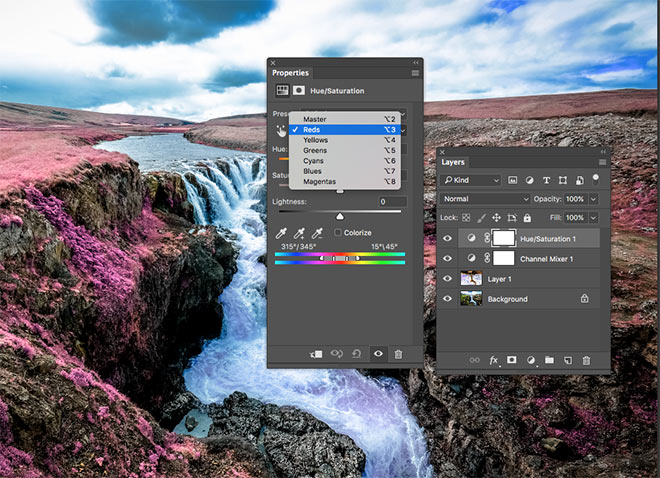
Task: Filter layers by type layers icon
Action: pyautogui.click(x=546, y=180)
